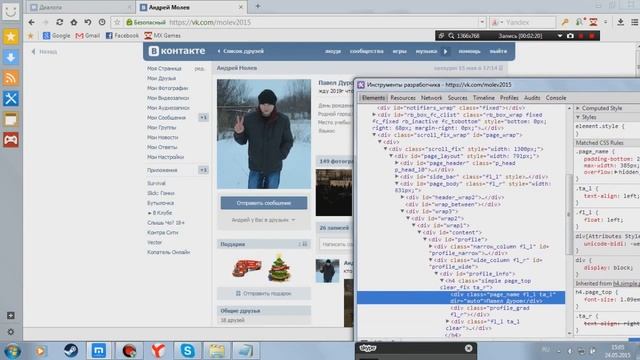Image resolution: width=640 pixels, height=360 pixels.
Task: Click the Christmas tree gift image
Action: pyautogui.click(x=279, y=268)
